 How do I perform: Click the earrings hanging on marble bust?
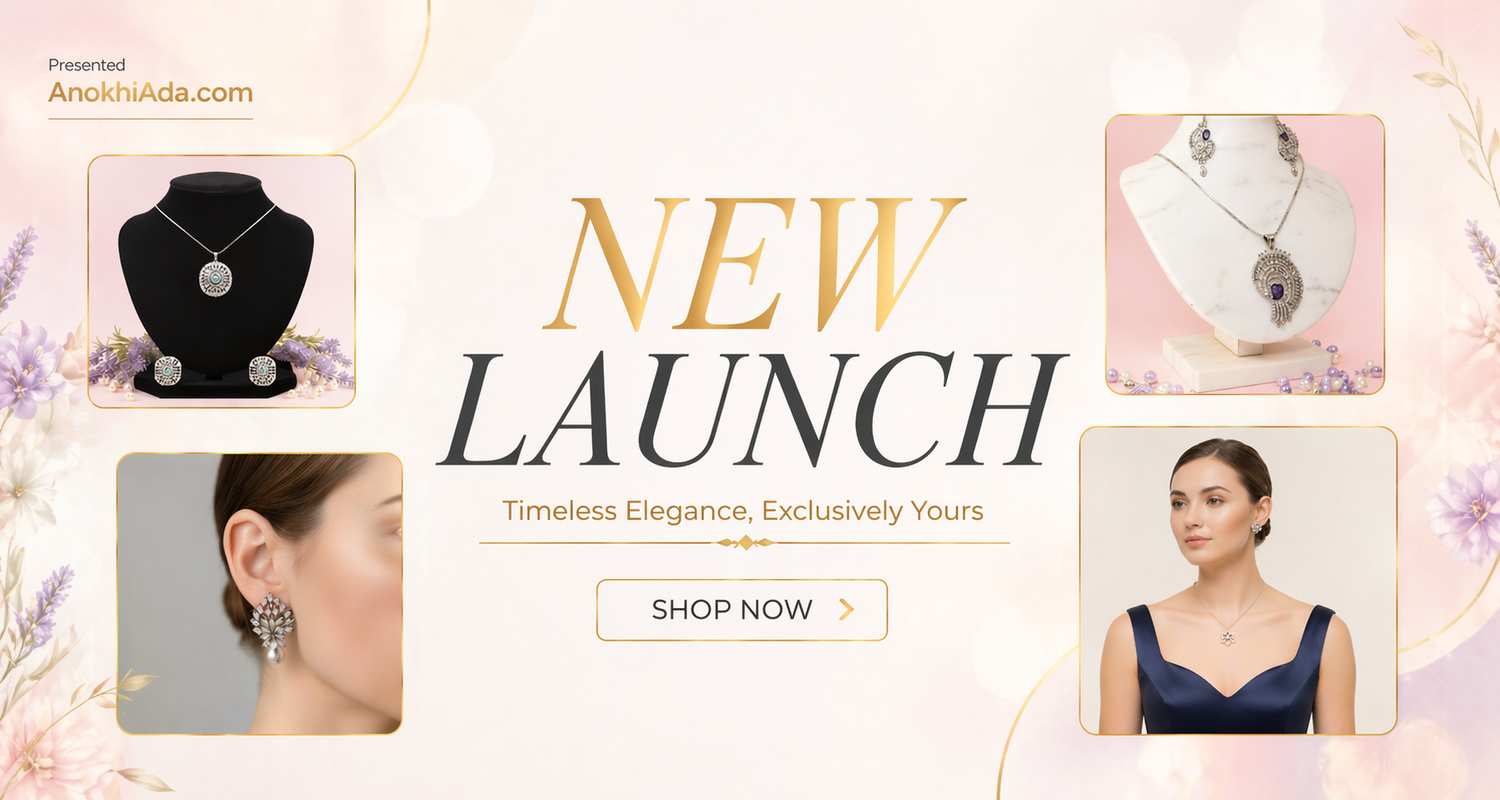point(1244,148)
